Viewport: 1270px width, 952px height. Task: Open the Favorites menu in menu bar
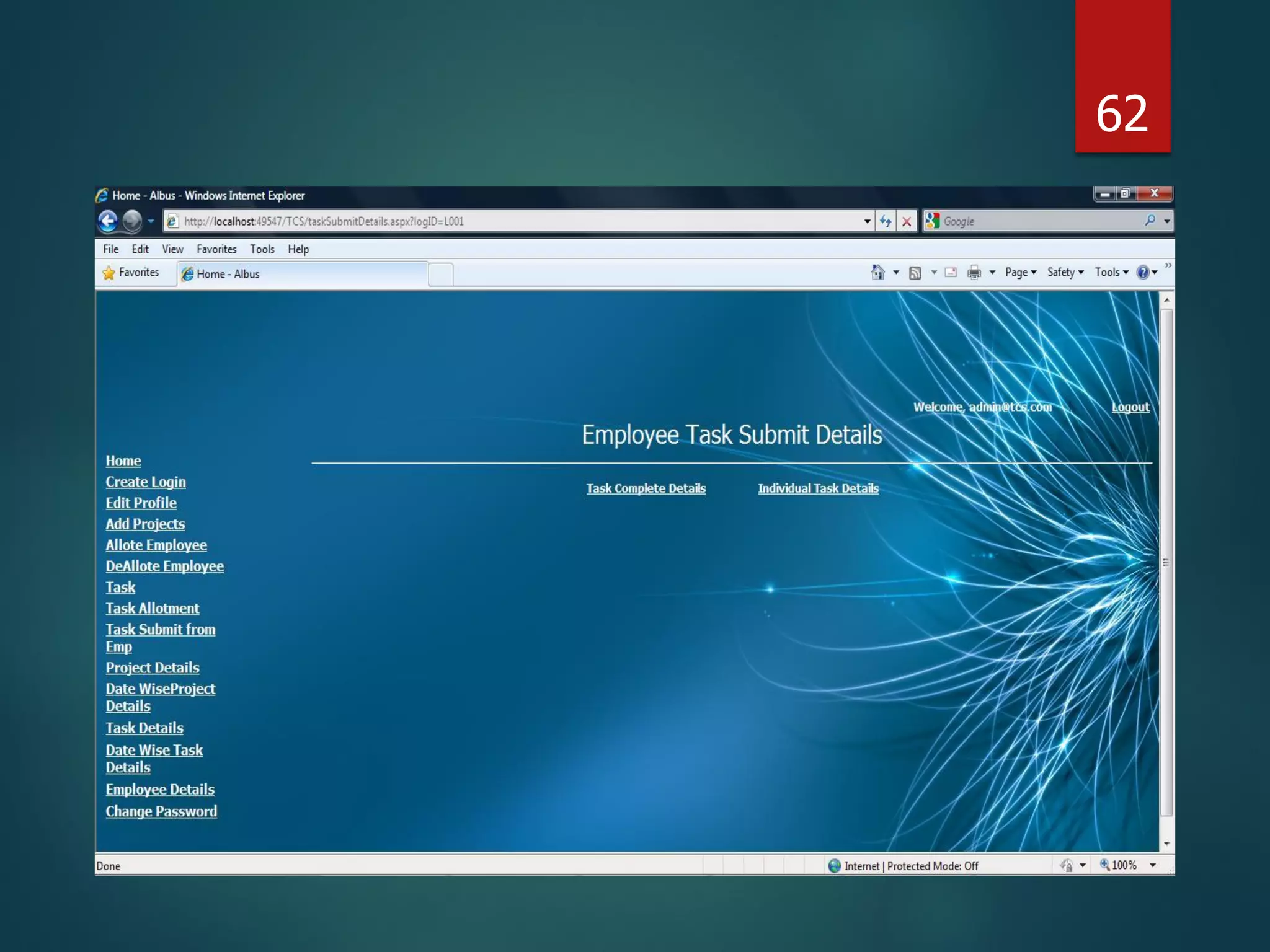pyautogui.click(x=216, y=249)
